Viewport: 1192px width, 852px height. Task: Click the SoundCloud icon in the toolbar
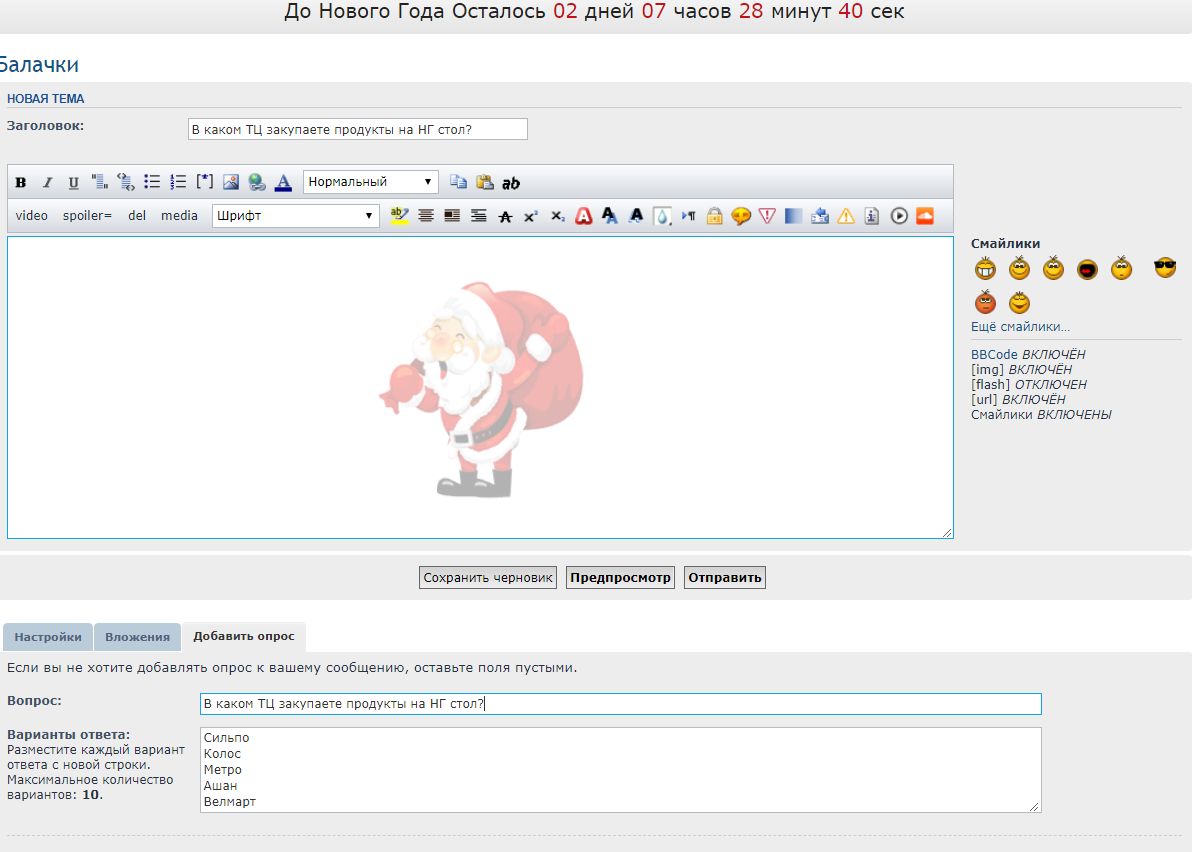(x=924, y=216)
